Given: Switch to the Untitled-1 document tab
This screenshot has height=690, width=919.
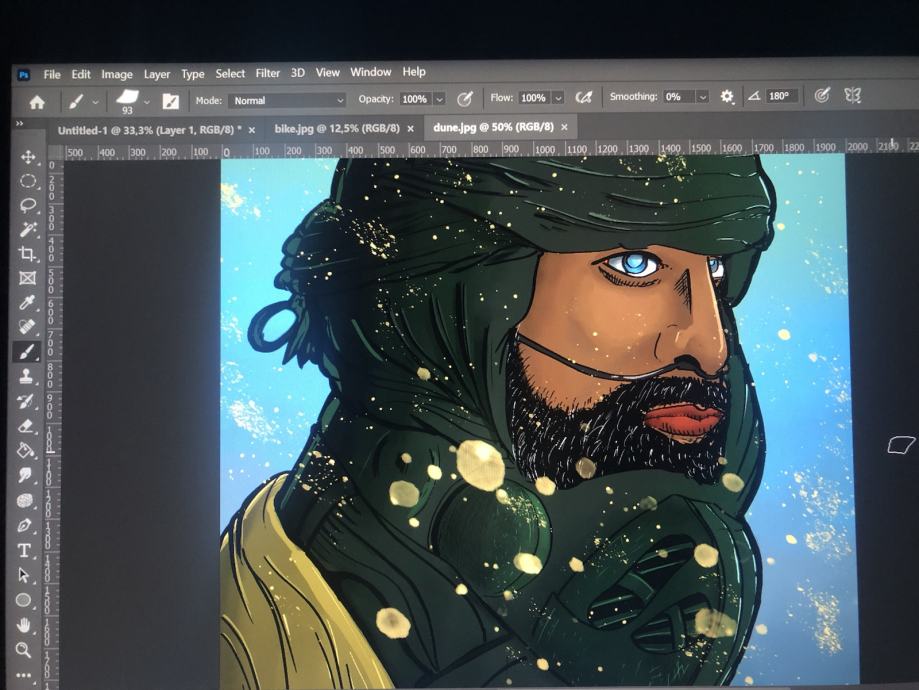Looking at the screenshot, I should 149,130.
